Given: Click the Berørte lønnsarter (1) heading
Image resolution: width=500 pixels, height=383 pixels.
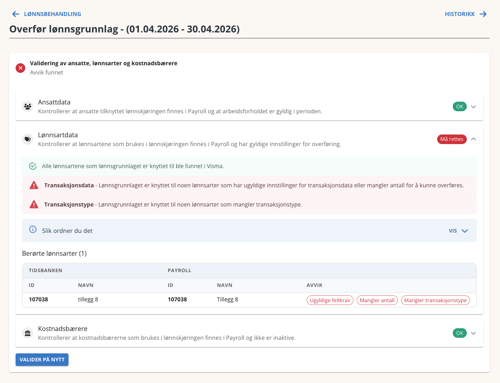Looking at the screenshot, I should pos(54,253).
